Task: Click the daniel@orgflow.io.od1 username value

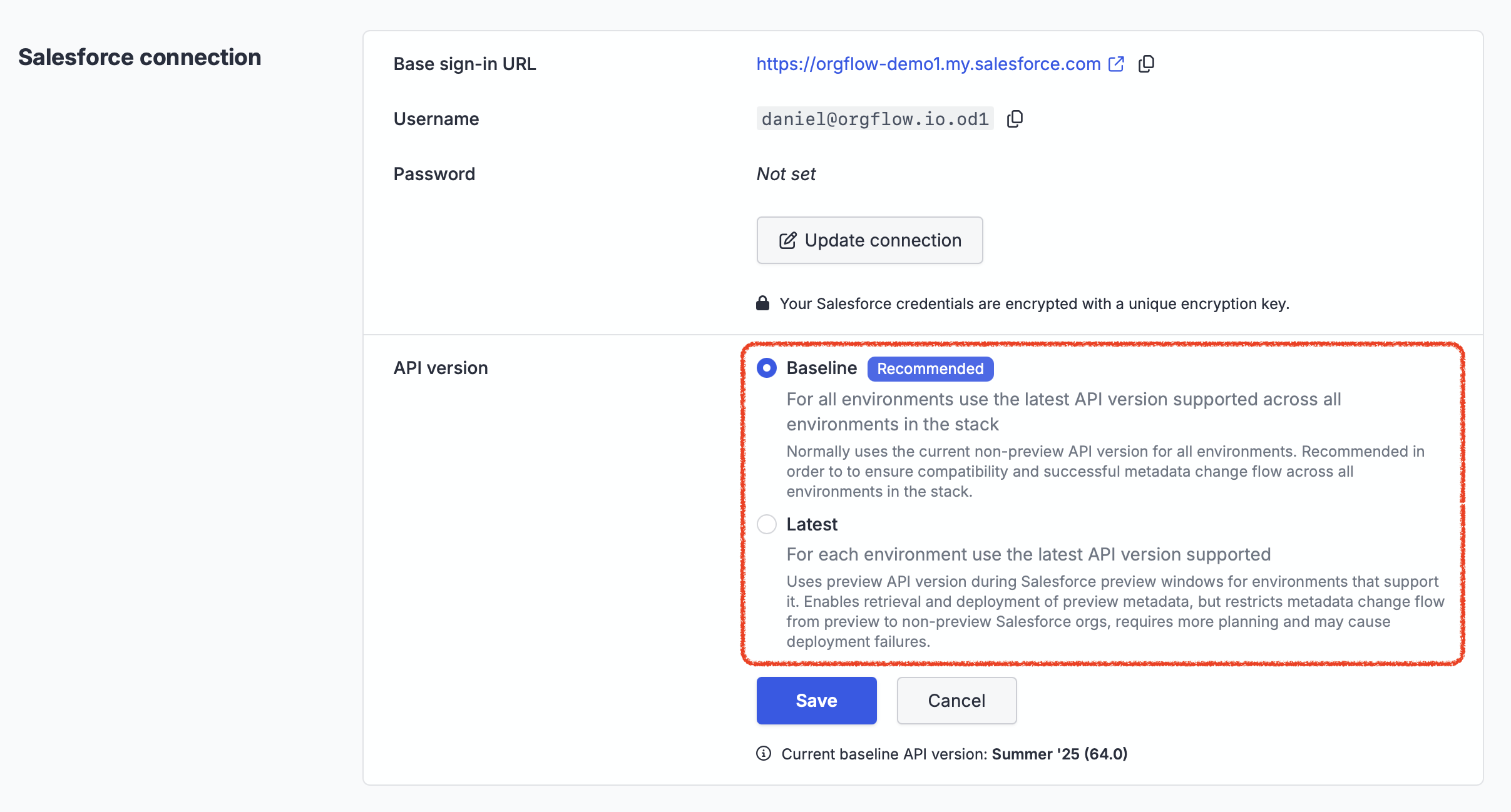Action: 875,119
